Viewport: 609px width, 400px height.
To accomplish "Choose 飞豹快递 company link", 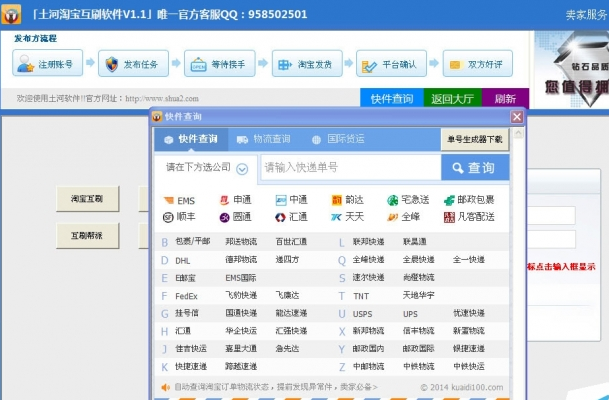I will tap(241, 296).
